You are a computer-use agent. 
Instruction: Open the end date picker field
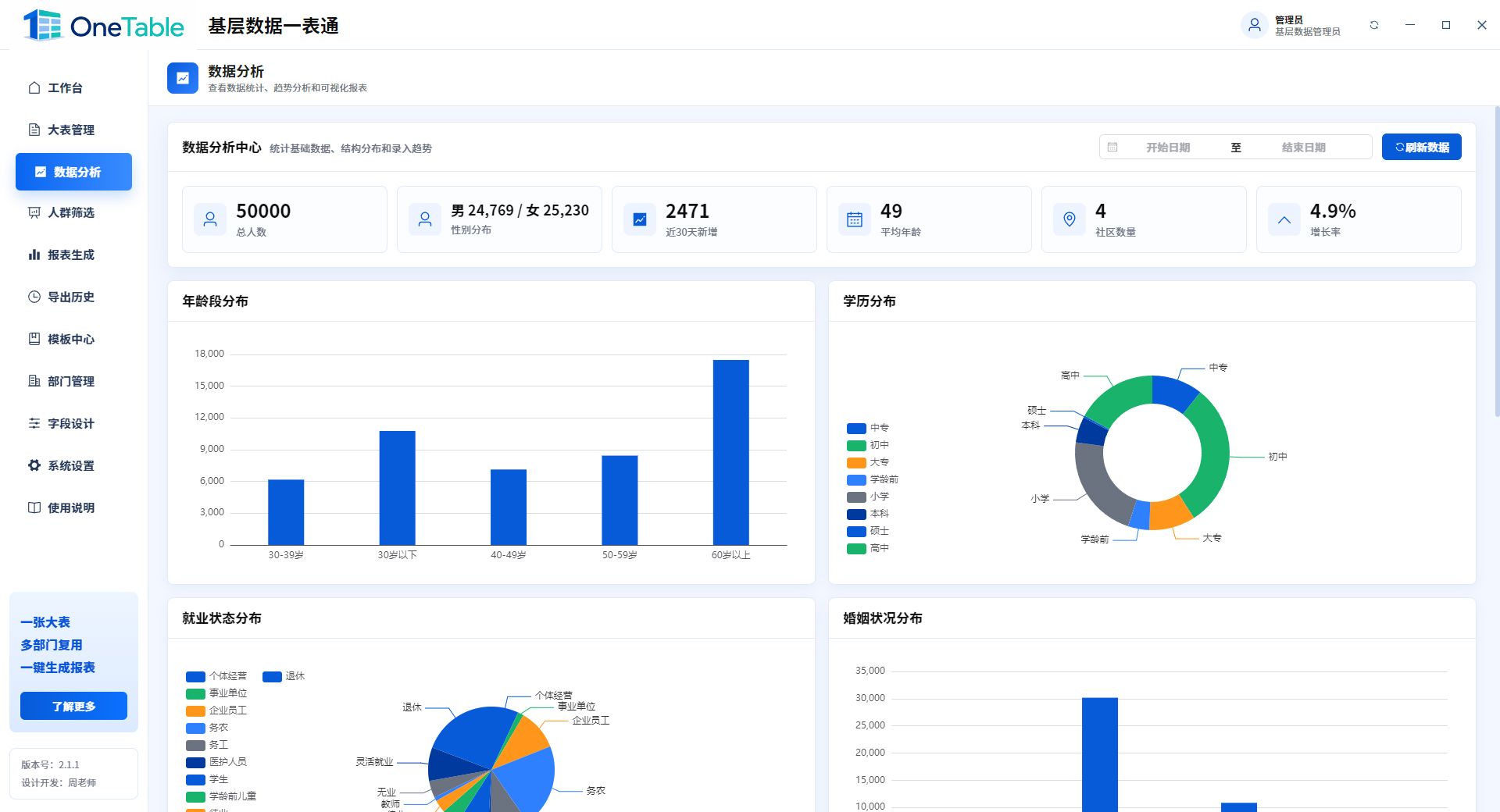(x=1303, y=147)
